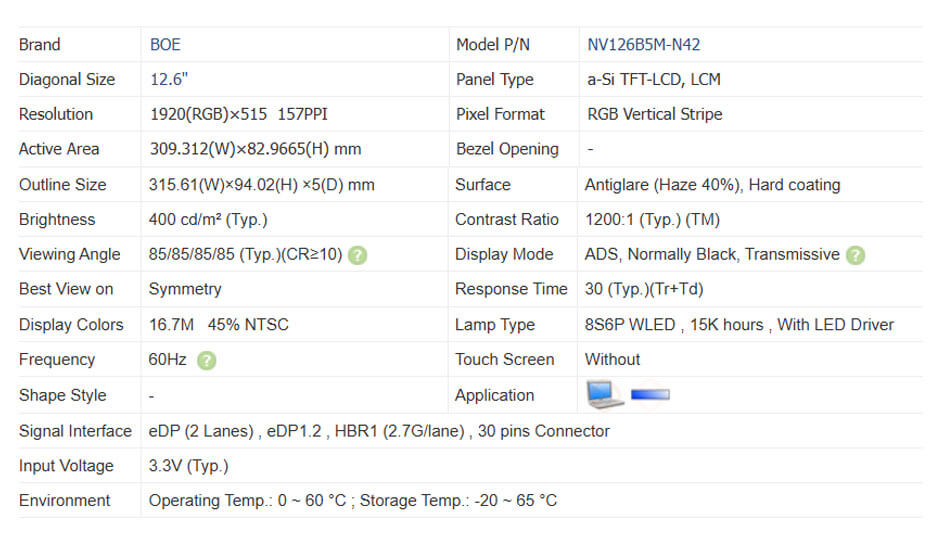The image size is (930, 534).
Task: Click the 1200:1 contrast ratio value
Action: [x=652, y=220]
